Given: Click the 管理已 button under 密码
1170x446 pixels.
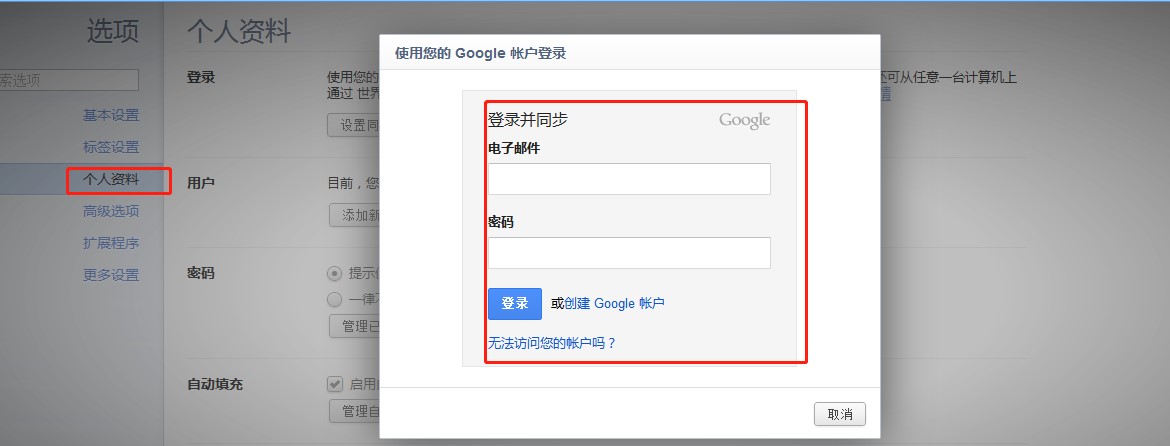Looking at the screenshot, I should coord(355,326).
